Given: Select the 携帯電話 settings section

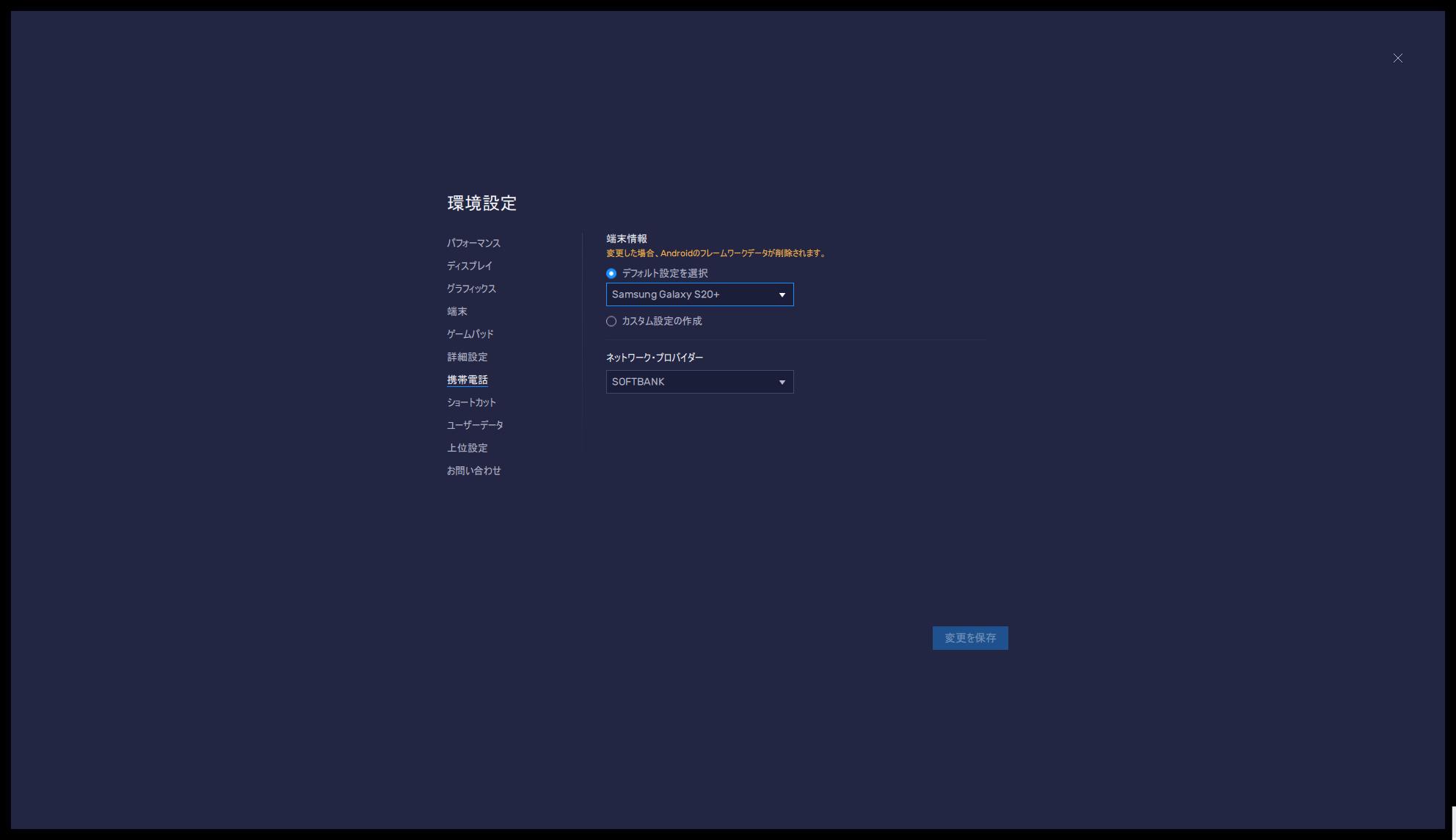Looking at the screenshot, I should [467, 380].
